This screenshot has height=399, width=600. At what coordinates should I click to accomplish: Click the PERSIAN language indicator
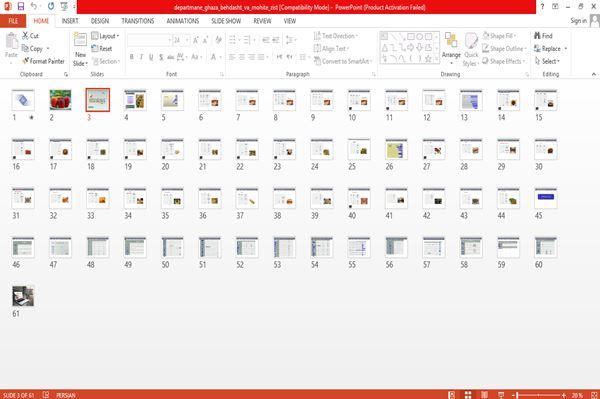[66, 395]
